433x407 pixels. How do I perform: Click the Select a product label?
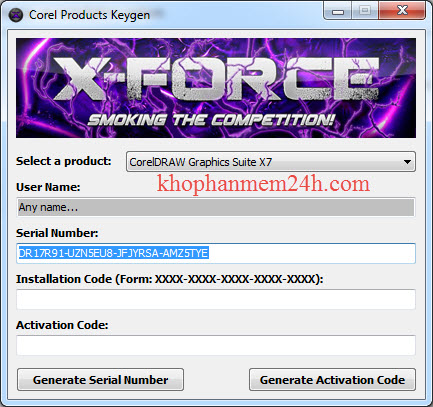[64, 161]
